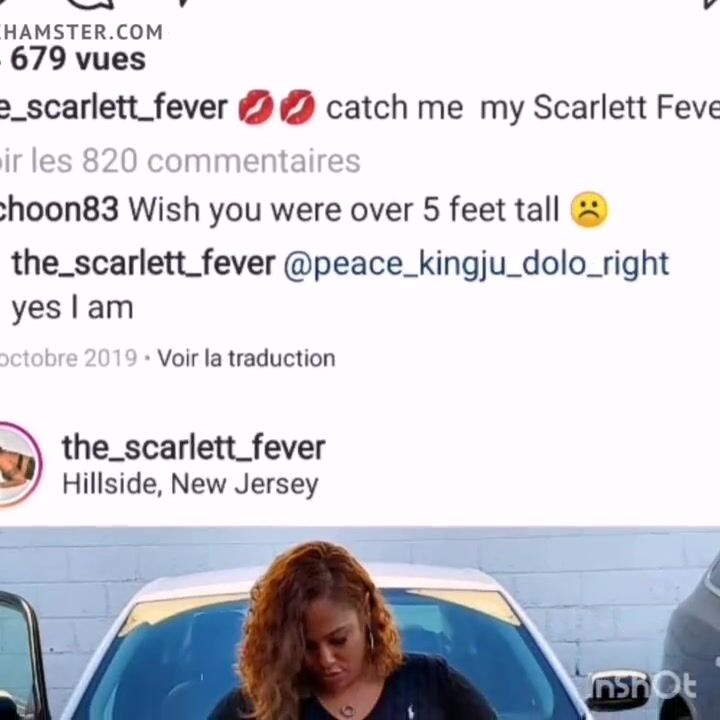Click the first kiss lips emoji
720x720 pixels.
[x=256, y=107]
